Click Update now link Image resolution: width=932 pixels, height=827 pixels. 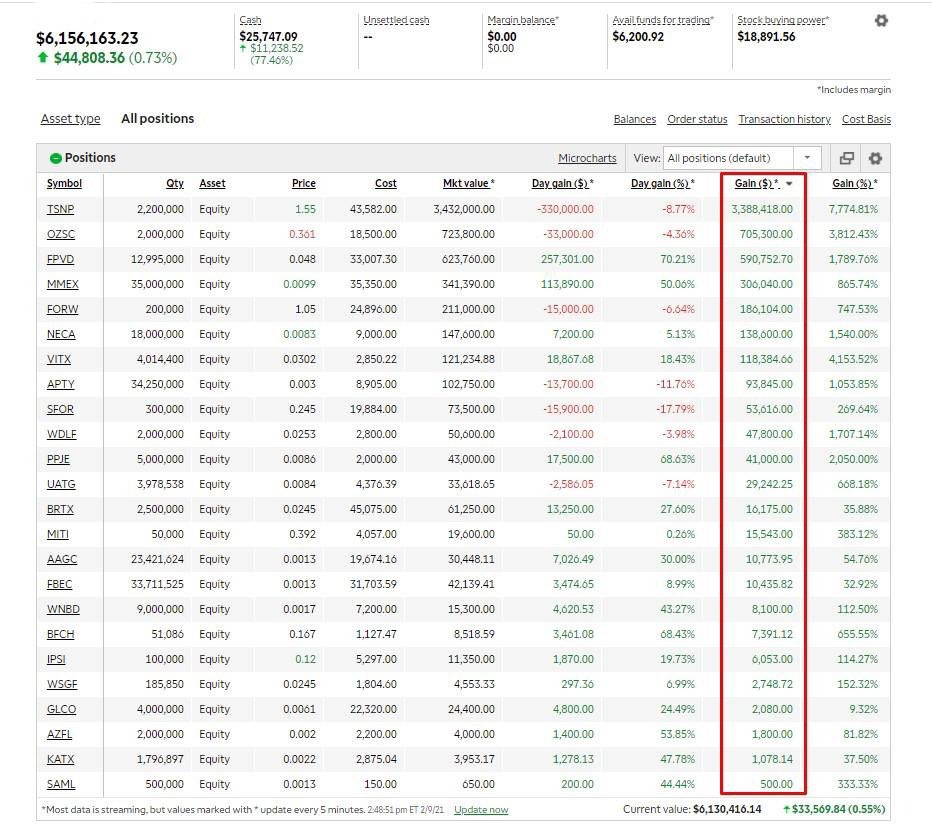pyautogui.click(x=481, y=810)
